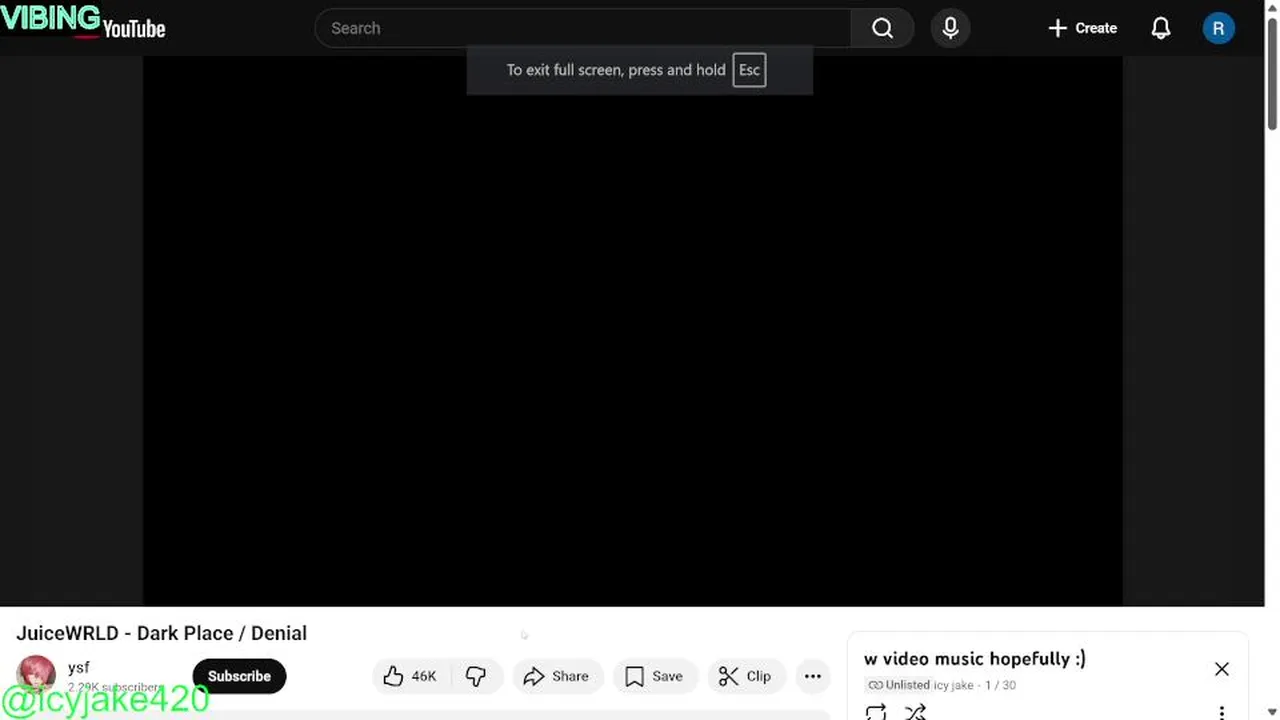Click the magnifying glass search button
Screen dimensions: 1280x720
[882, 28]
